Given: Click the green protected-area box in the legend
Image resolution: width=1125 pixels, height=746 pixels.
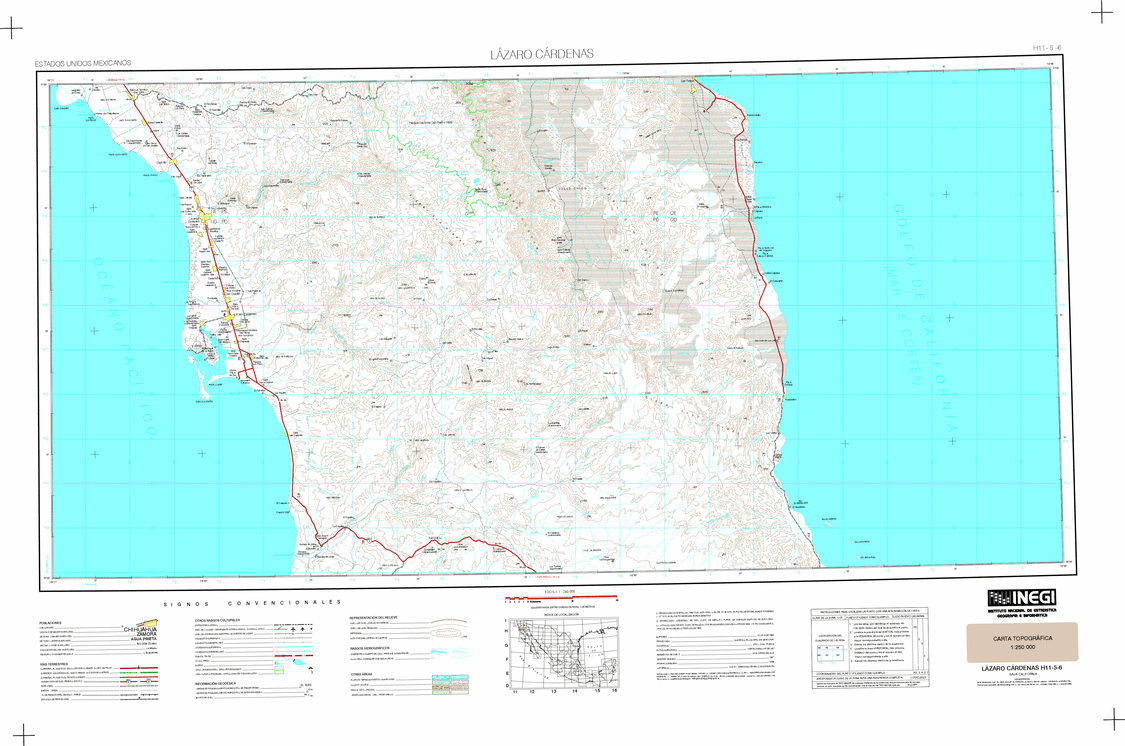Looking at the screenshot, I should coord(279,672).
